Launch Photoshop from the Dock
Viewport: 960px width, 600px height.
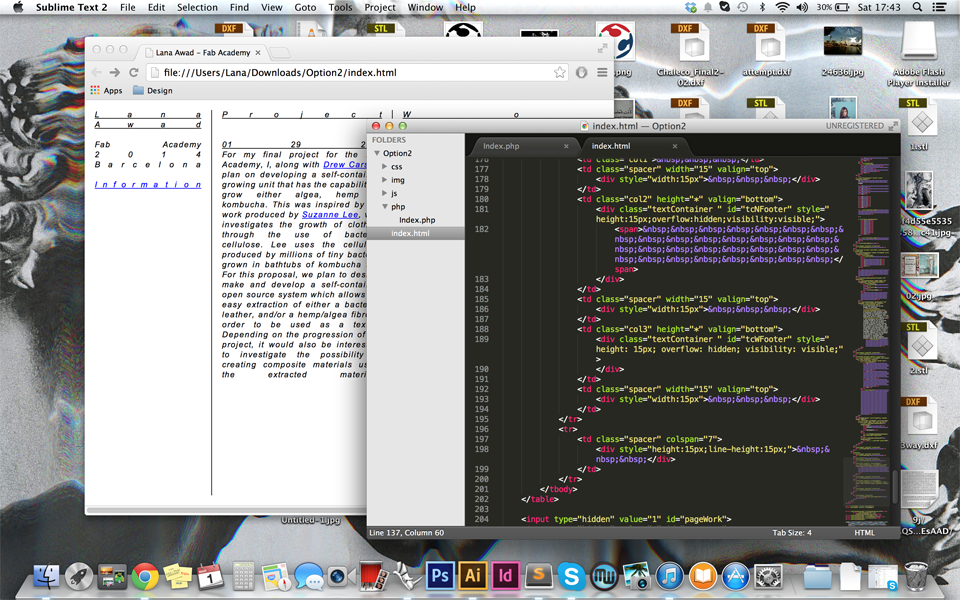click(x=440, y=576)
